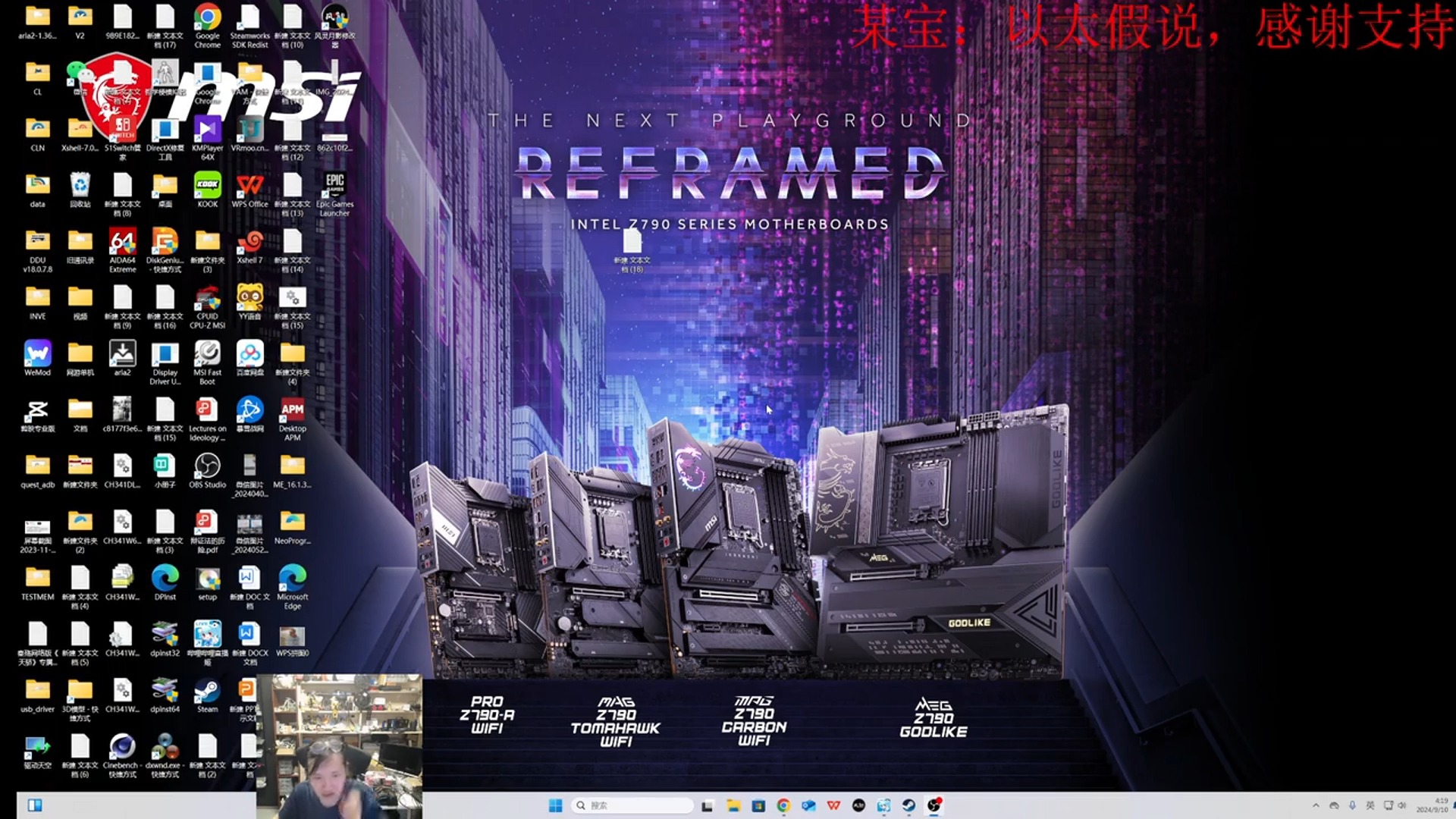The width and height of the screenshot is (1456, 819).
Task: Select the dpinst64 installer icon
Action: [x=165, y=695]
